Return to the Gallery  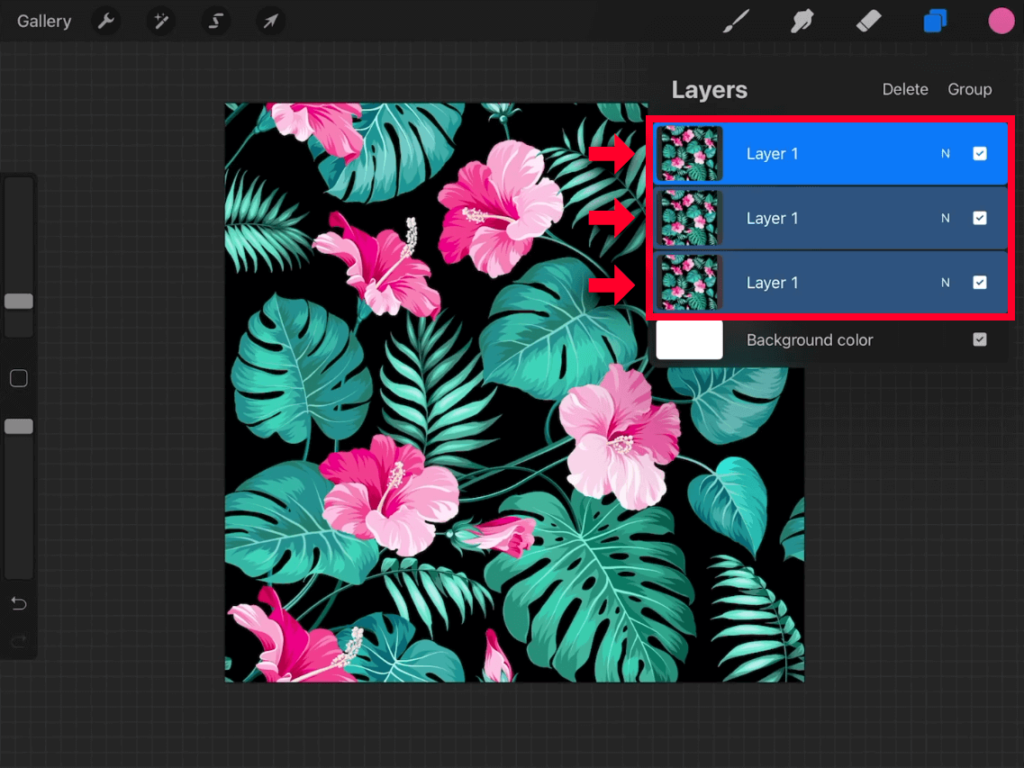(43, 20)
